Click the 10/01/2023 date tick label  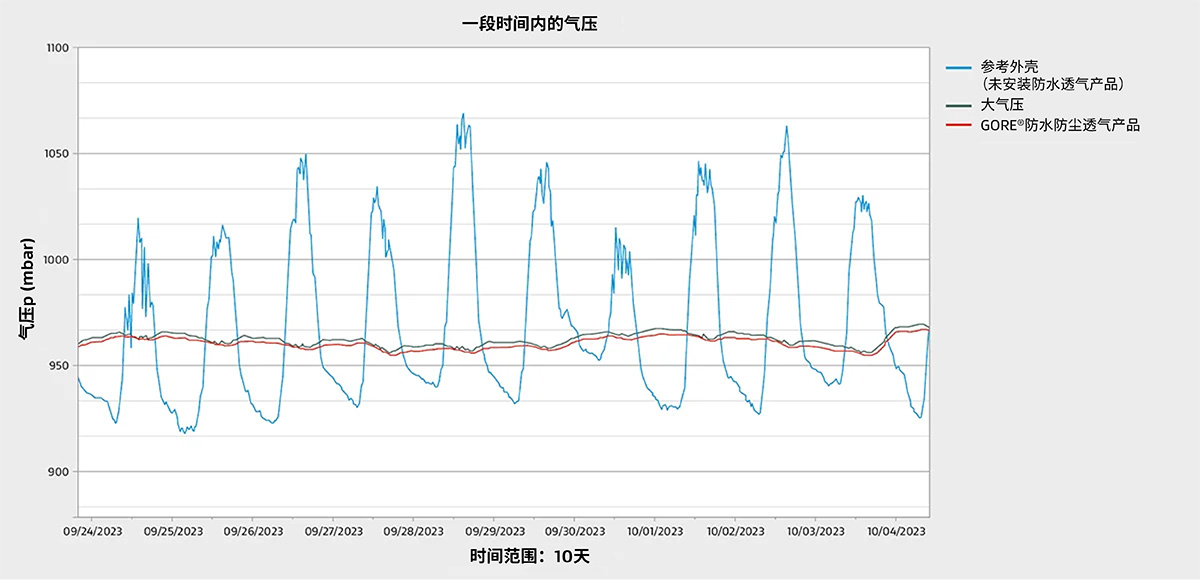pyautogui.click(x=654, y=531)
